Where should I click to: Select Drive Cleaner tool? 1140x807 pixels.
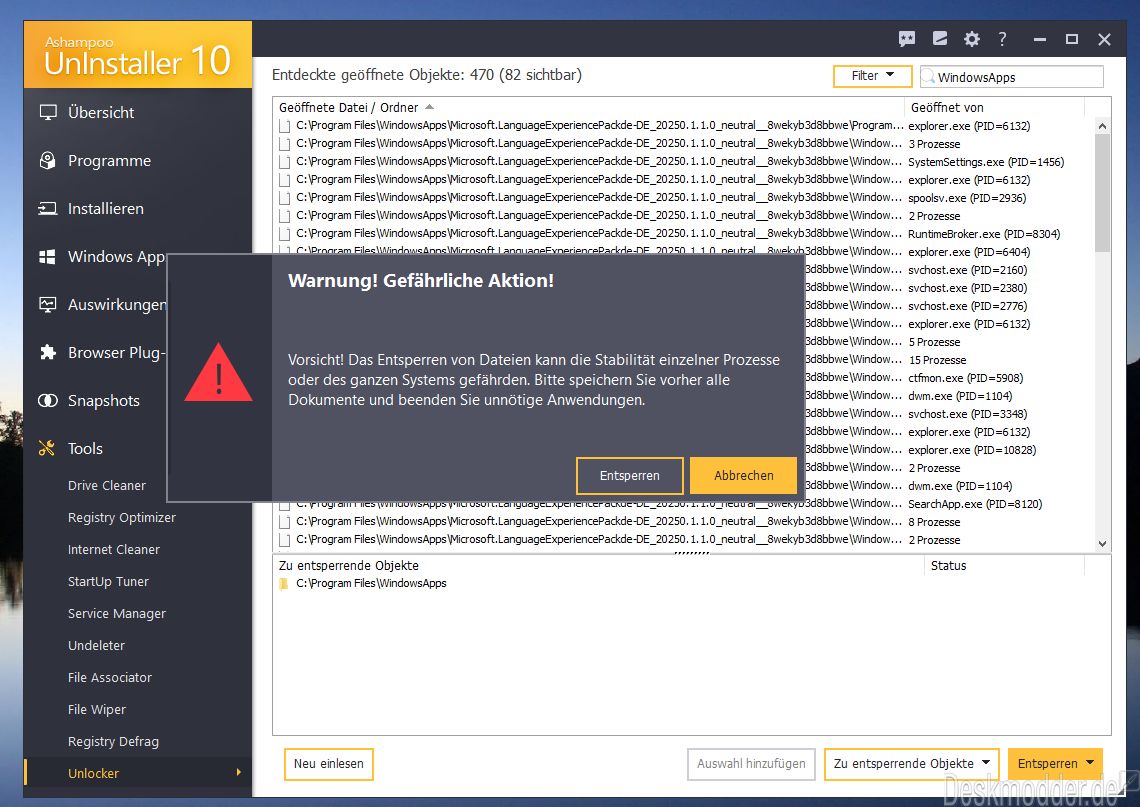tap(107, 486)
